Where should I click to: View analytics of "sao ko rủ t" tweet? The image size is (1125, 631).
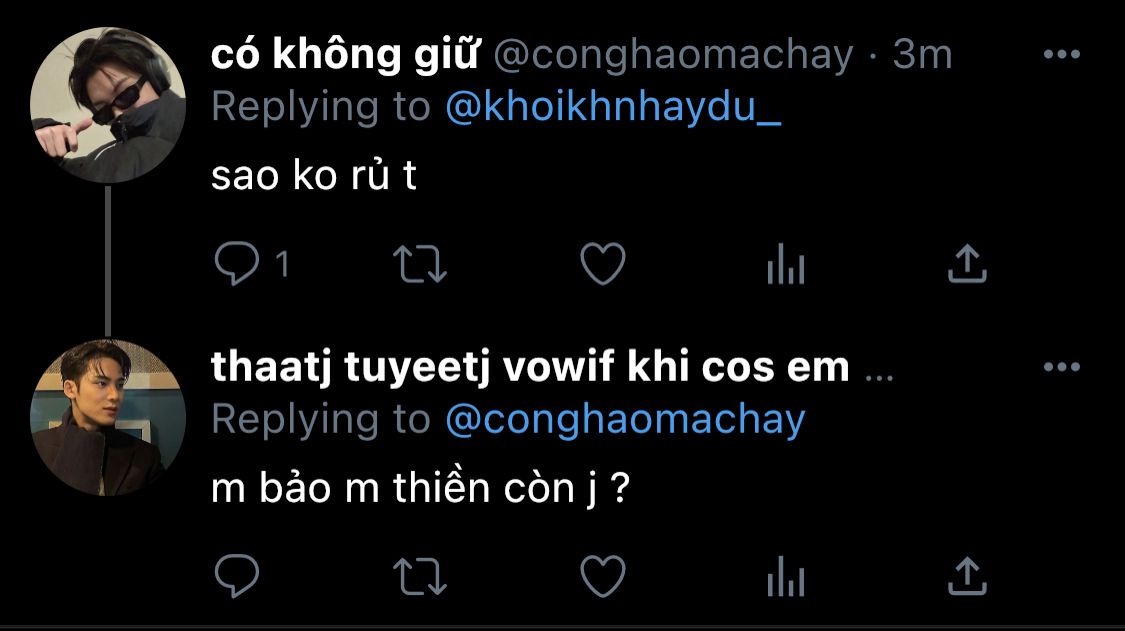point(785,266)
